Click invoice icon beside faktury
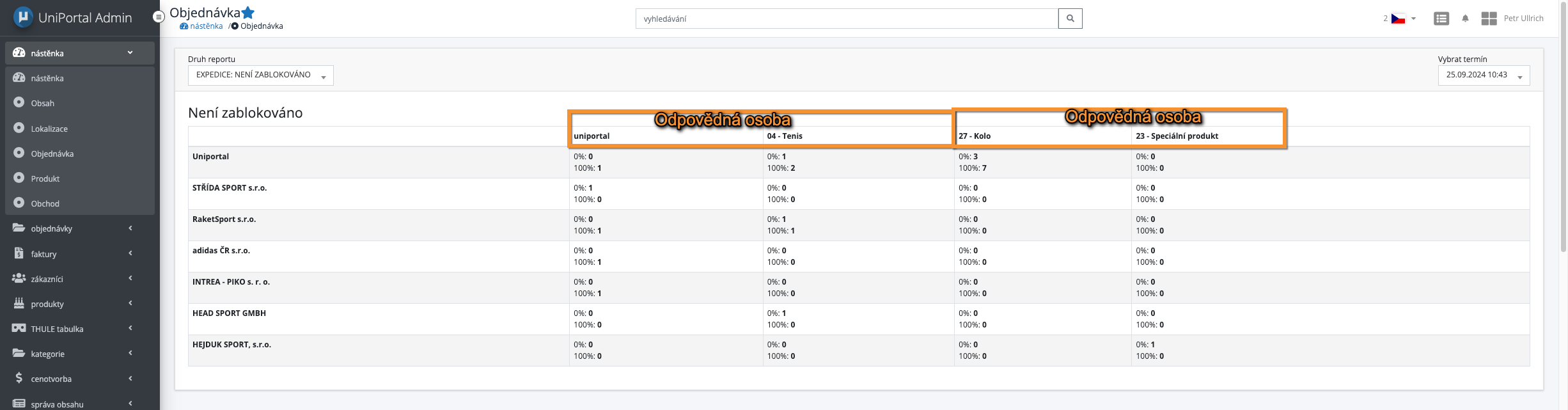 point(19,253)
